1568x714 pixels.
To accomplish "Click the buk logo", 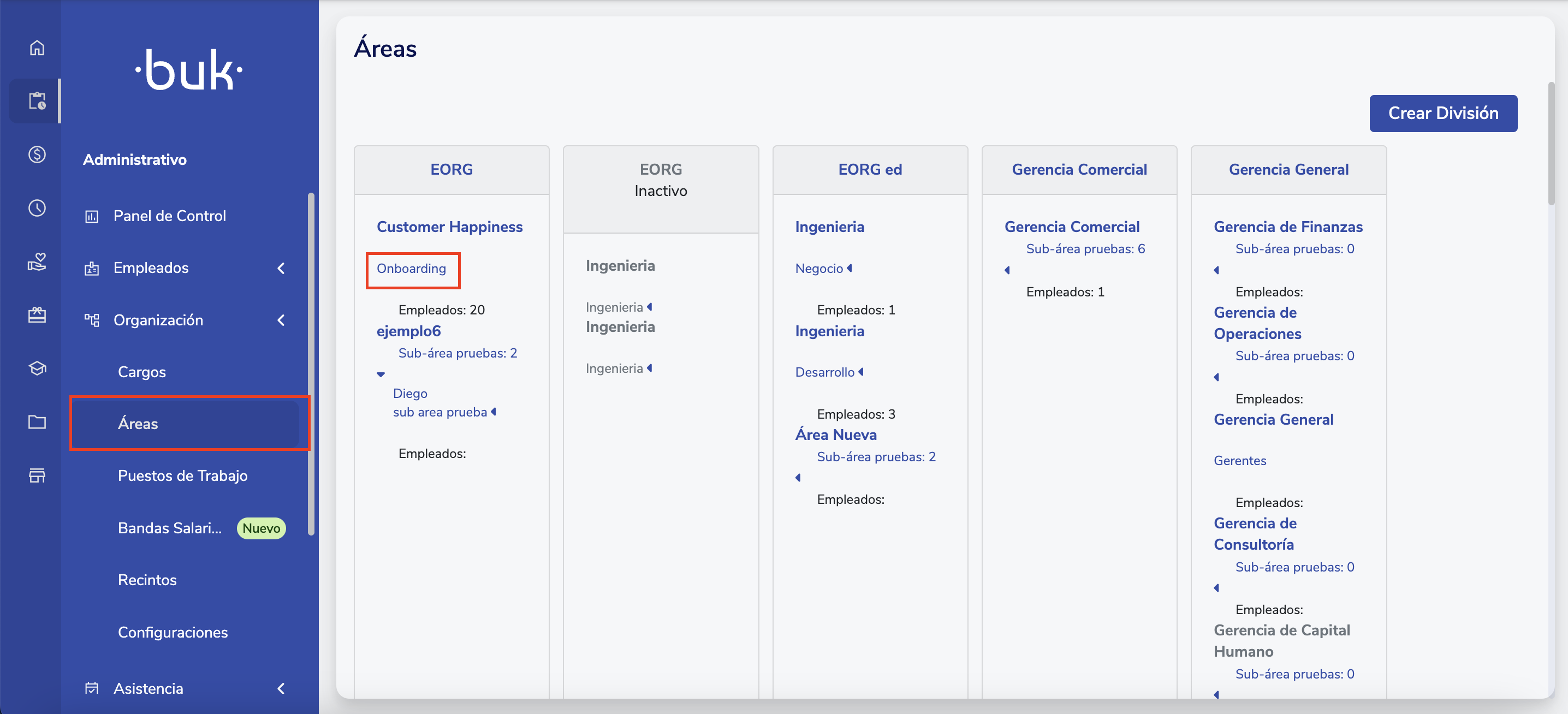I will click(x=189, y=71).
